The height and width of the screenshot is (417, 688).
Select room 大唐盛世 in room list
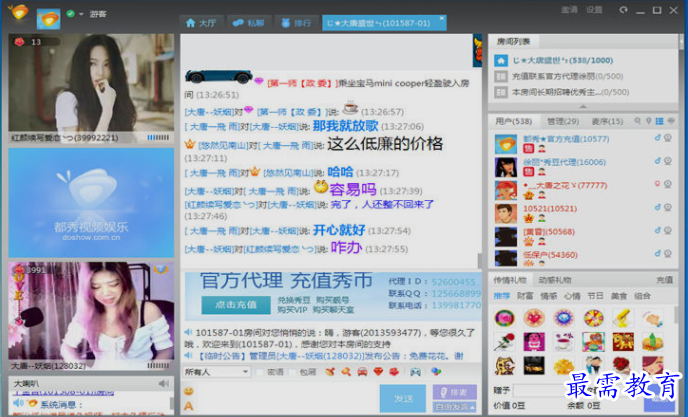point(552,60)
